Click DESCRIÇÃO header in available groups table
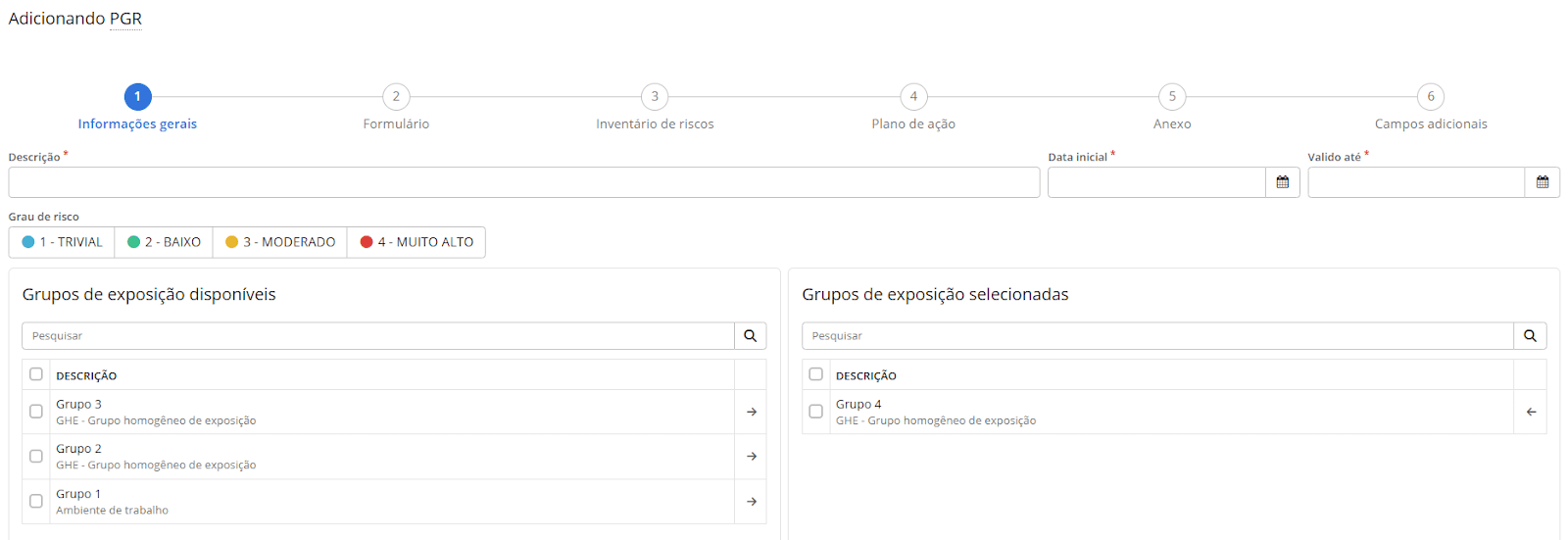This screenshot has height=540, width=1568. 86,376
